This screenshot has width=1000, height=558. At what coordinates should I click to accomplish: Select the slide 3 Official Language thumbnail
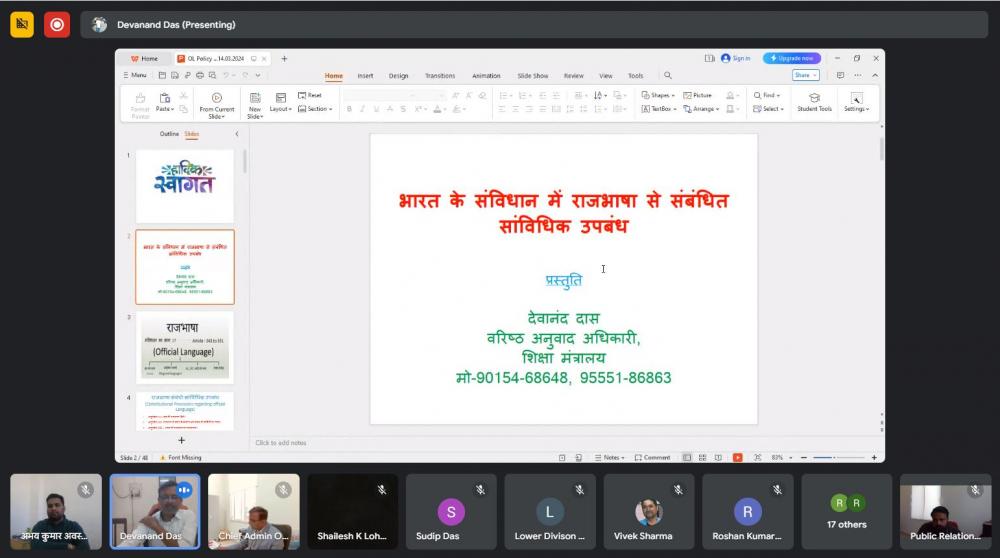tap(185, 347)
